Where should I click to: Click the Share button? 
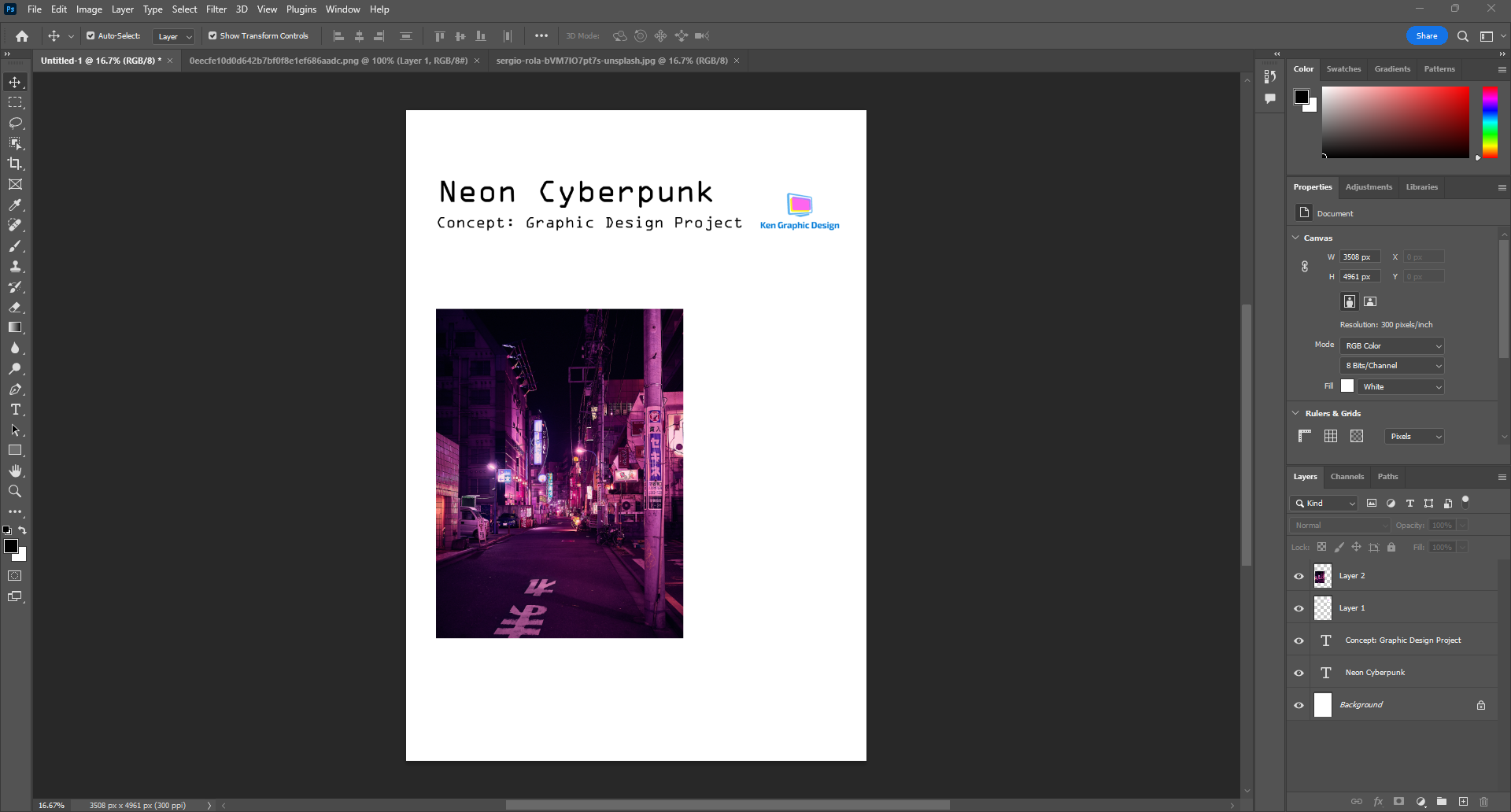click(1426, 36)
